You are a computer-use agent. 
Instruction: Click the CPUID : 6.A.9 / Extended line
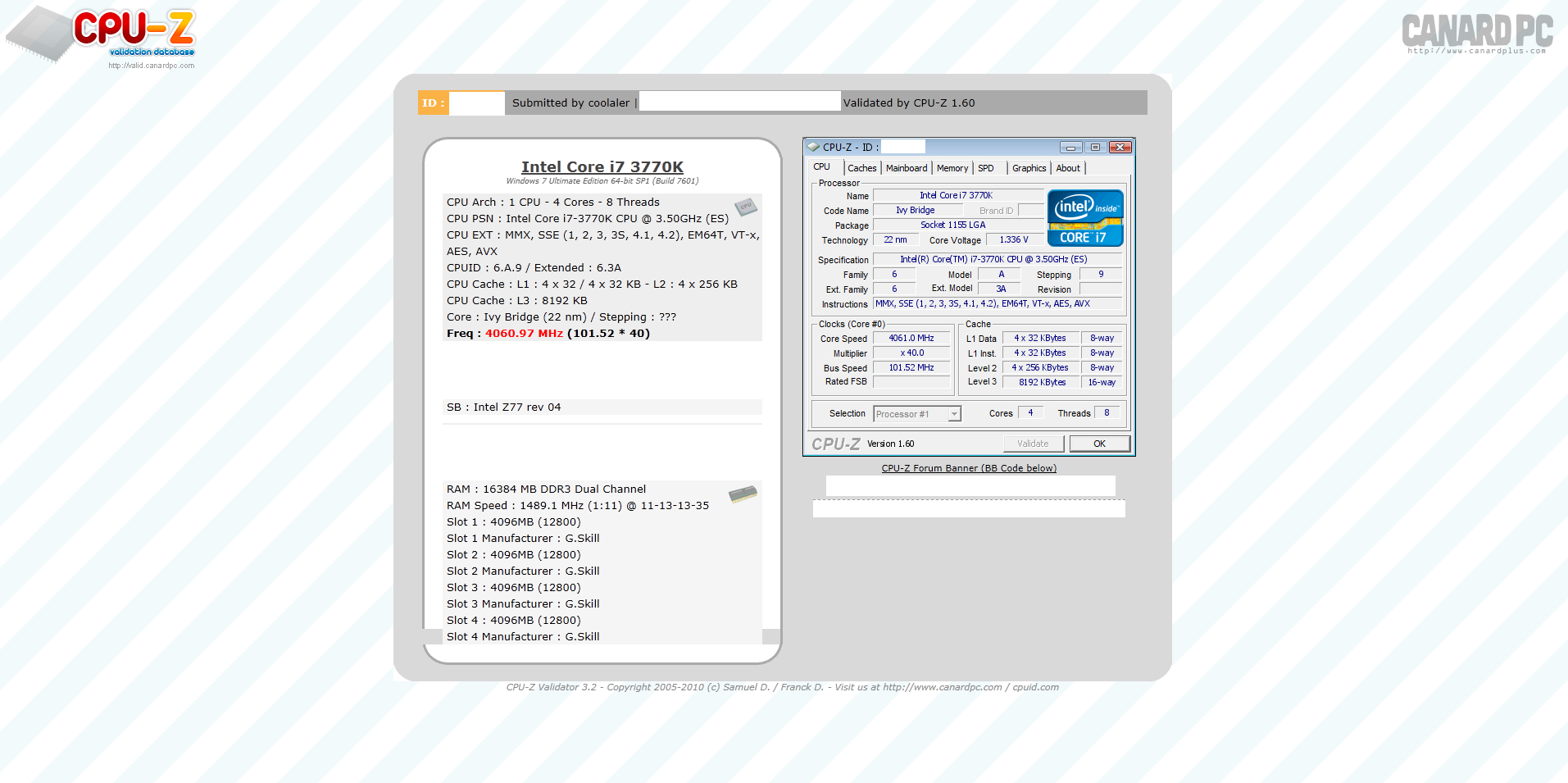pyautogui.click(x=534, y=268)
